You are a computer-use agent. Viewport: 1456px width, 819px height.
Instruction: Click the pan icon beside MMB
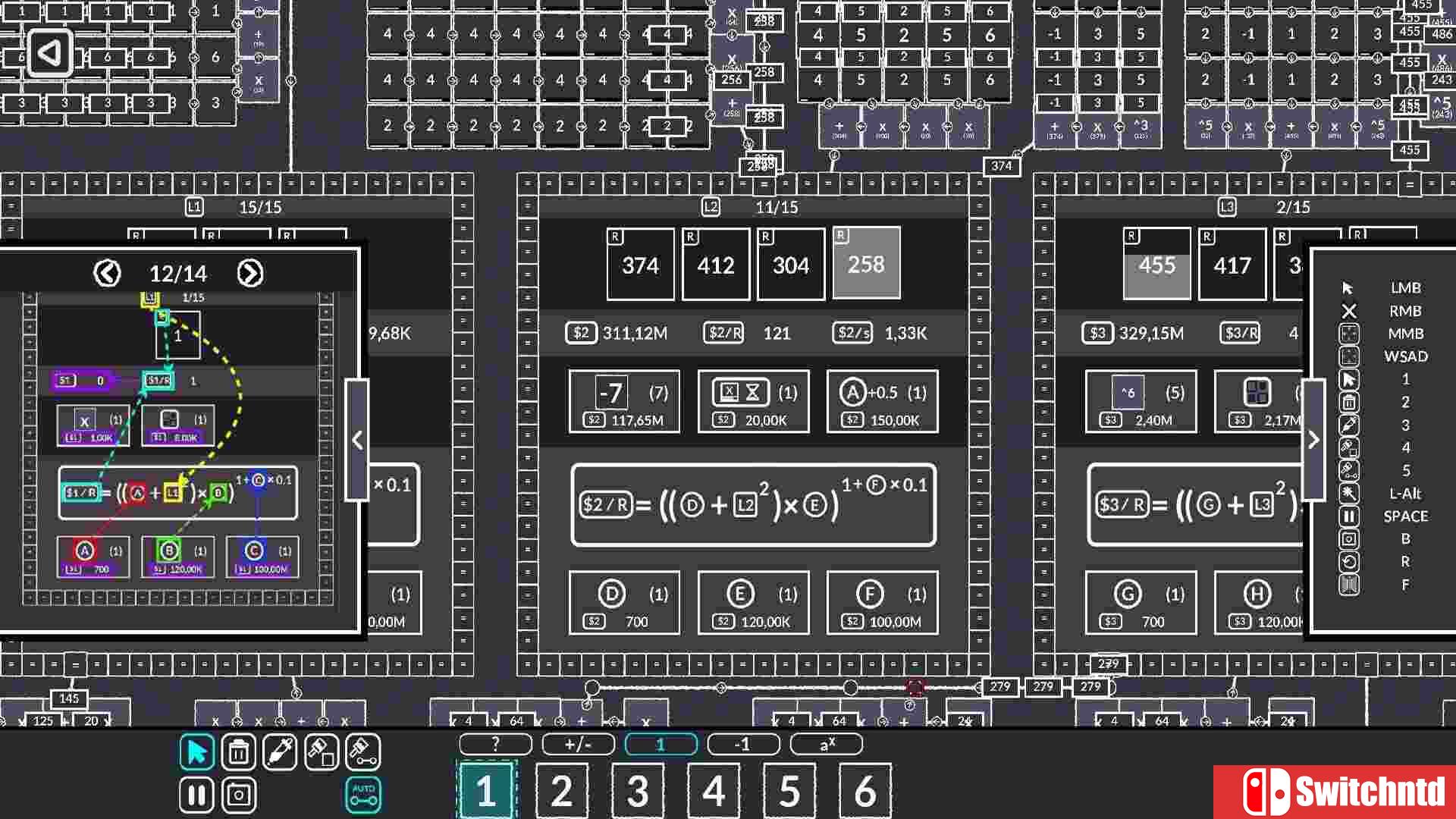pos(1348,334)
